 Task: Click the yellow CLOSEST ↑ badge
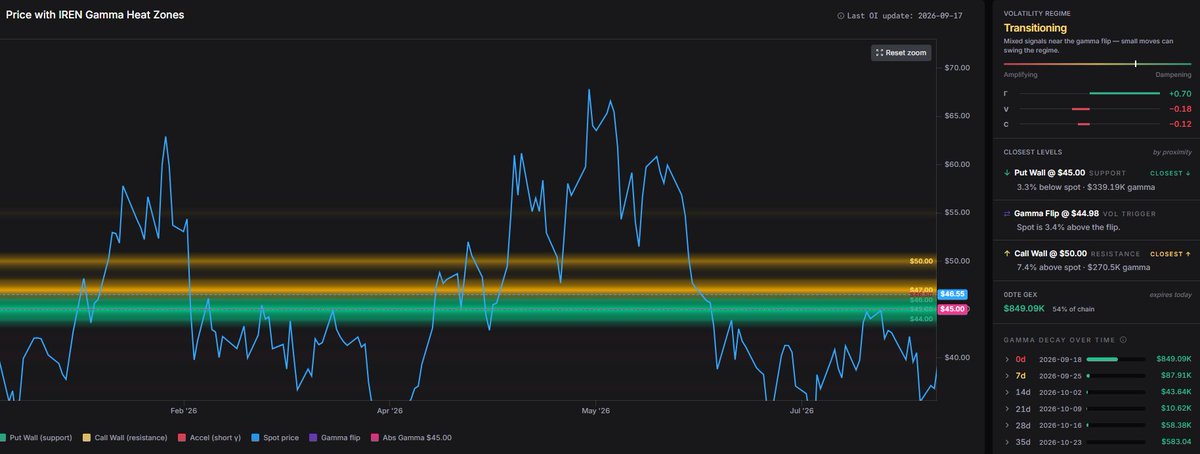click(x=1171, y=254)
